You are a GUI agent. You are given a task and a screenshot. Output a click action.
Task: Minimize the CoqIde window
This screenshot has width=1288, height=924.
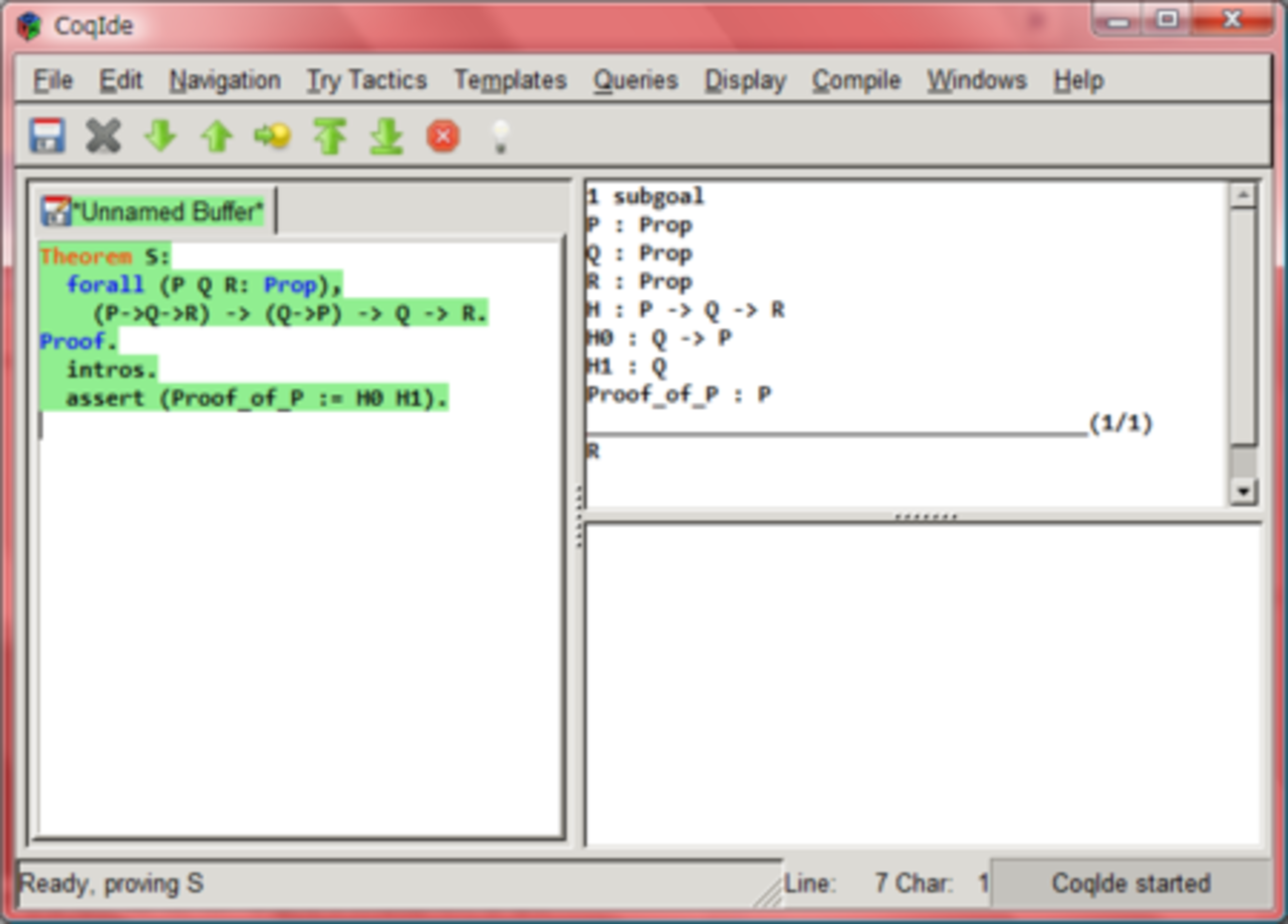coord(1118,20)
